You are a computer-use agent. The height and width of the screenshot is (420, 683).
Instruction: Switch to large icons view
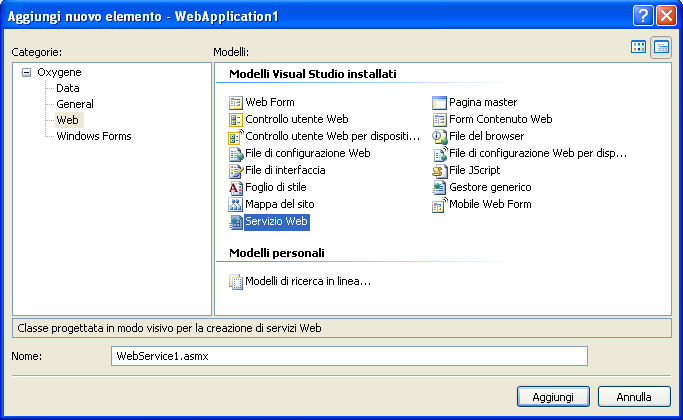638,47
